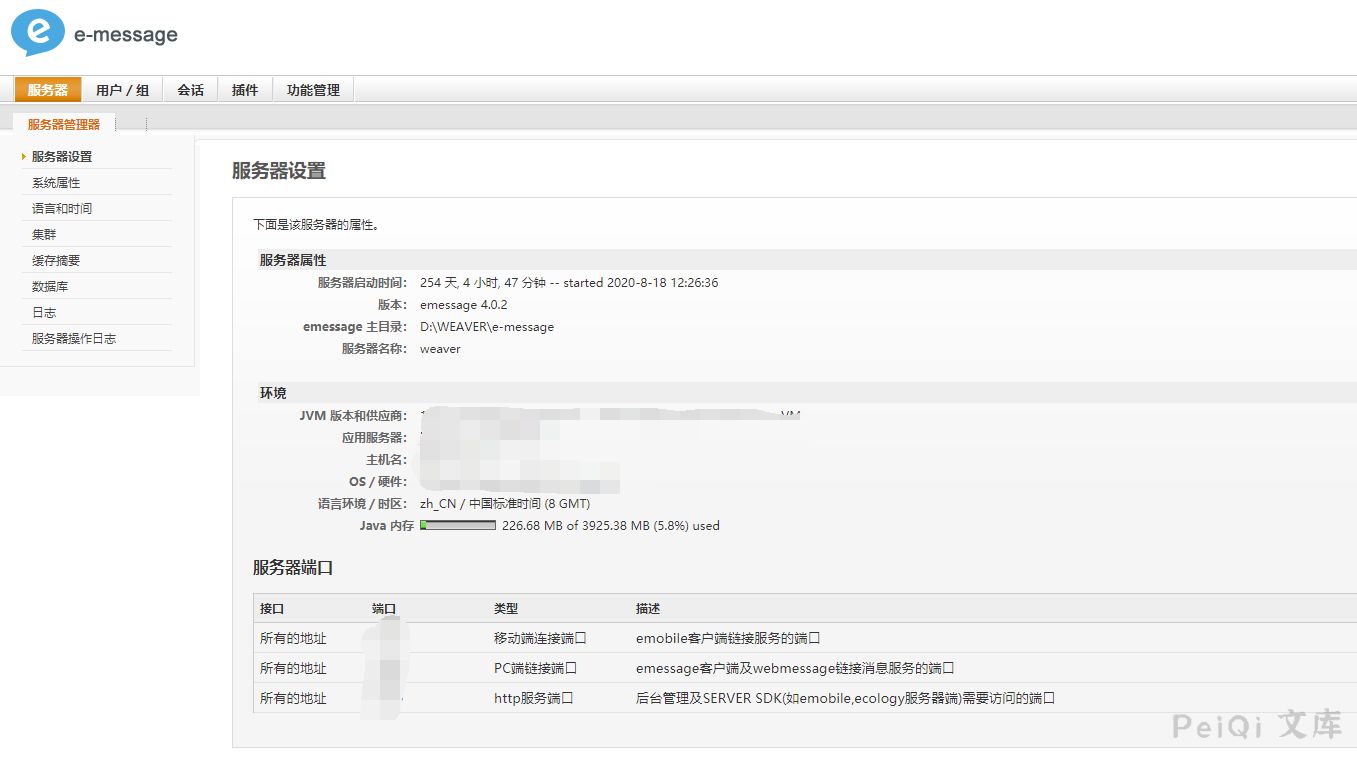Click the 服务器管理器 sub-tab

point(64,125)
